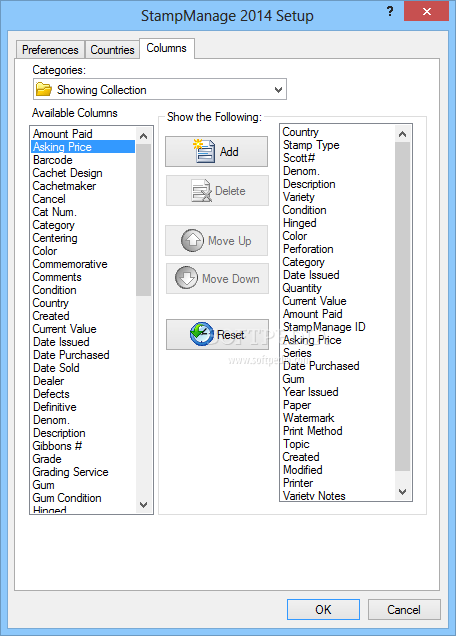
Task: Switch to the Countries tab
Action: point(112,50)
